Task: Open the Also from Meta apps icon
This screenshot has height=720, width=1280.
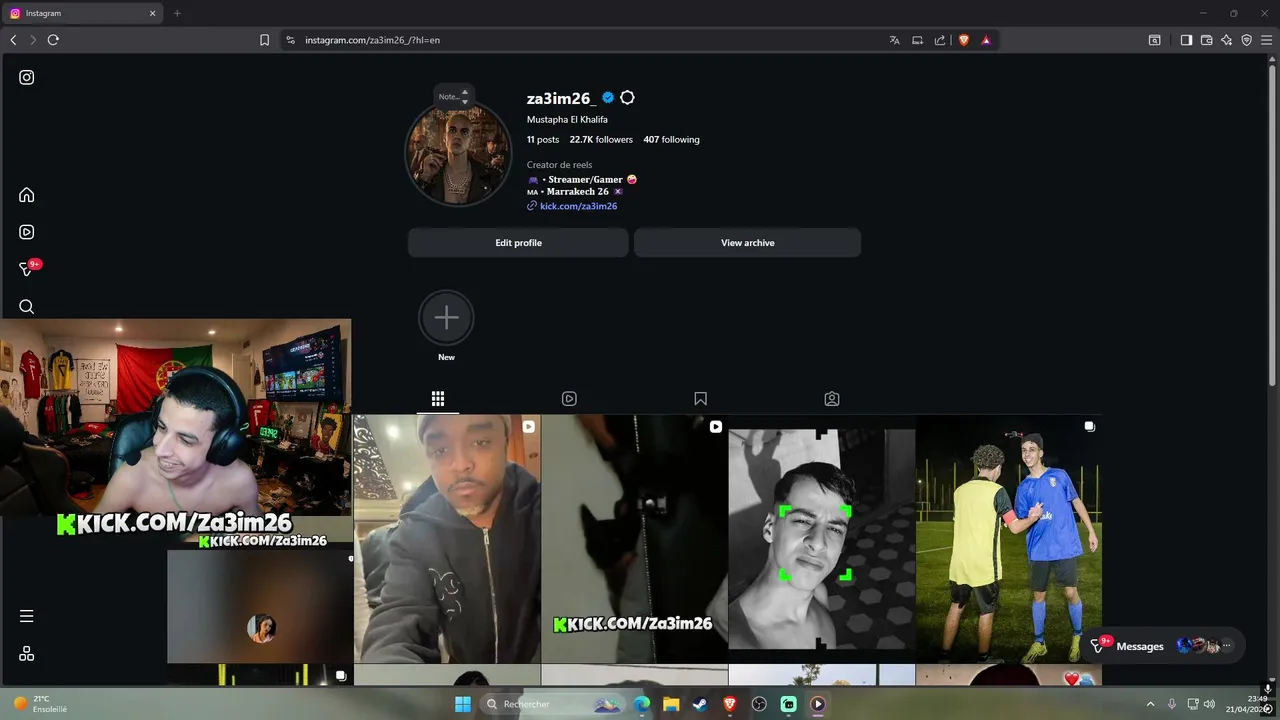Action: [x=27, y=653]
